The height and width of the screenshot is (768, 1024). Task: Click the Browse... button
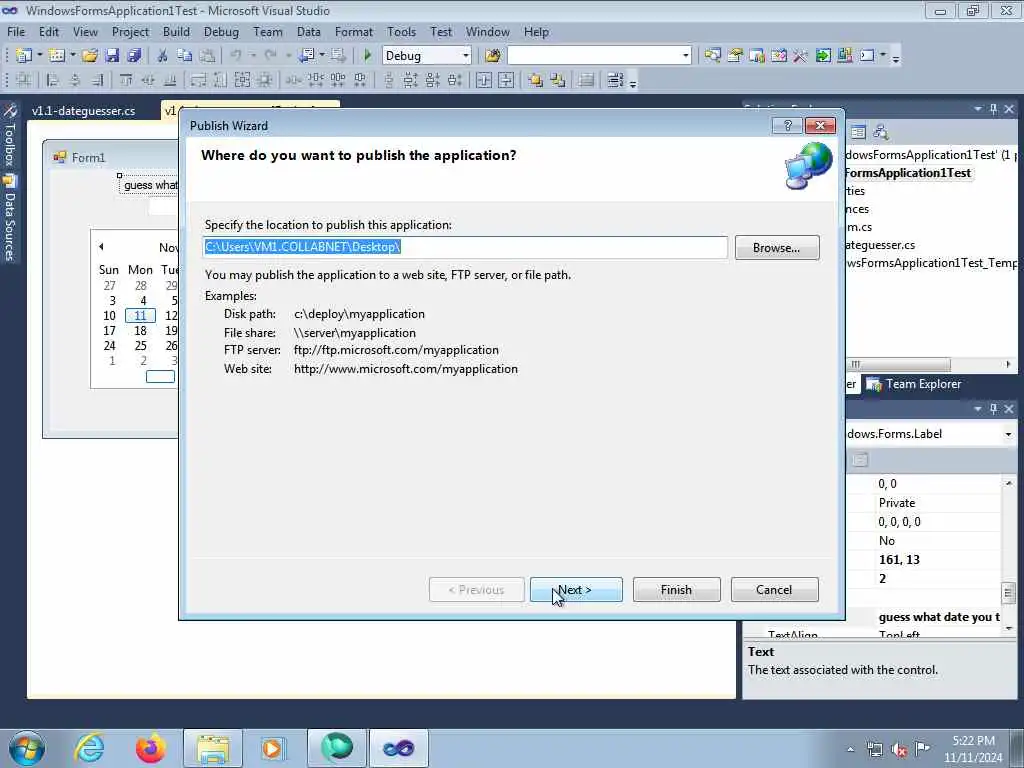pyautogui.click(x=776, y=248)
